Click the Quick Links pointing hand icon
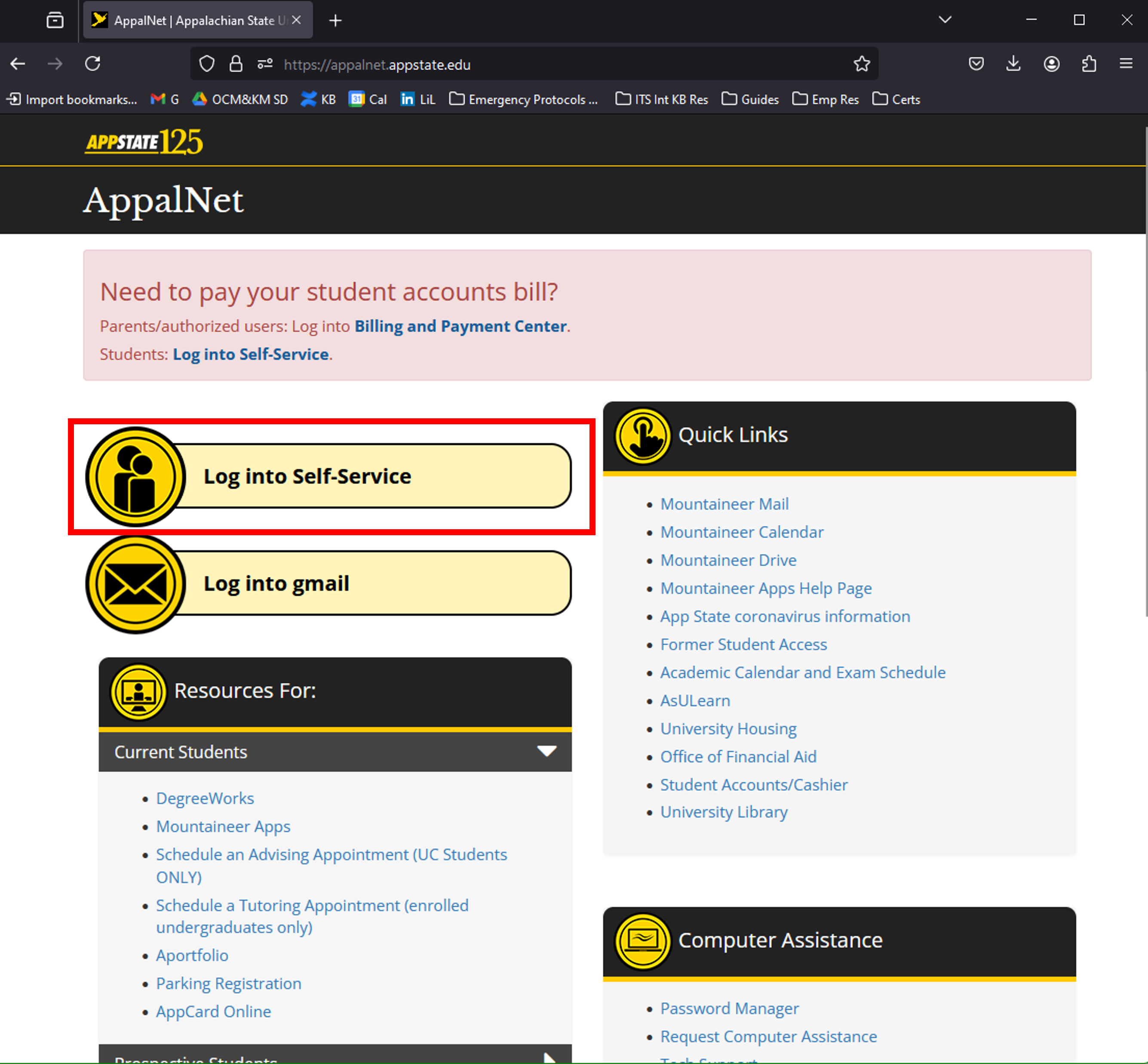1148x1064 pixels. [642, 435]
